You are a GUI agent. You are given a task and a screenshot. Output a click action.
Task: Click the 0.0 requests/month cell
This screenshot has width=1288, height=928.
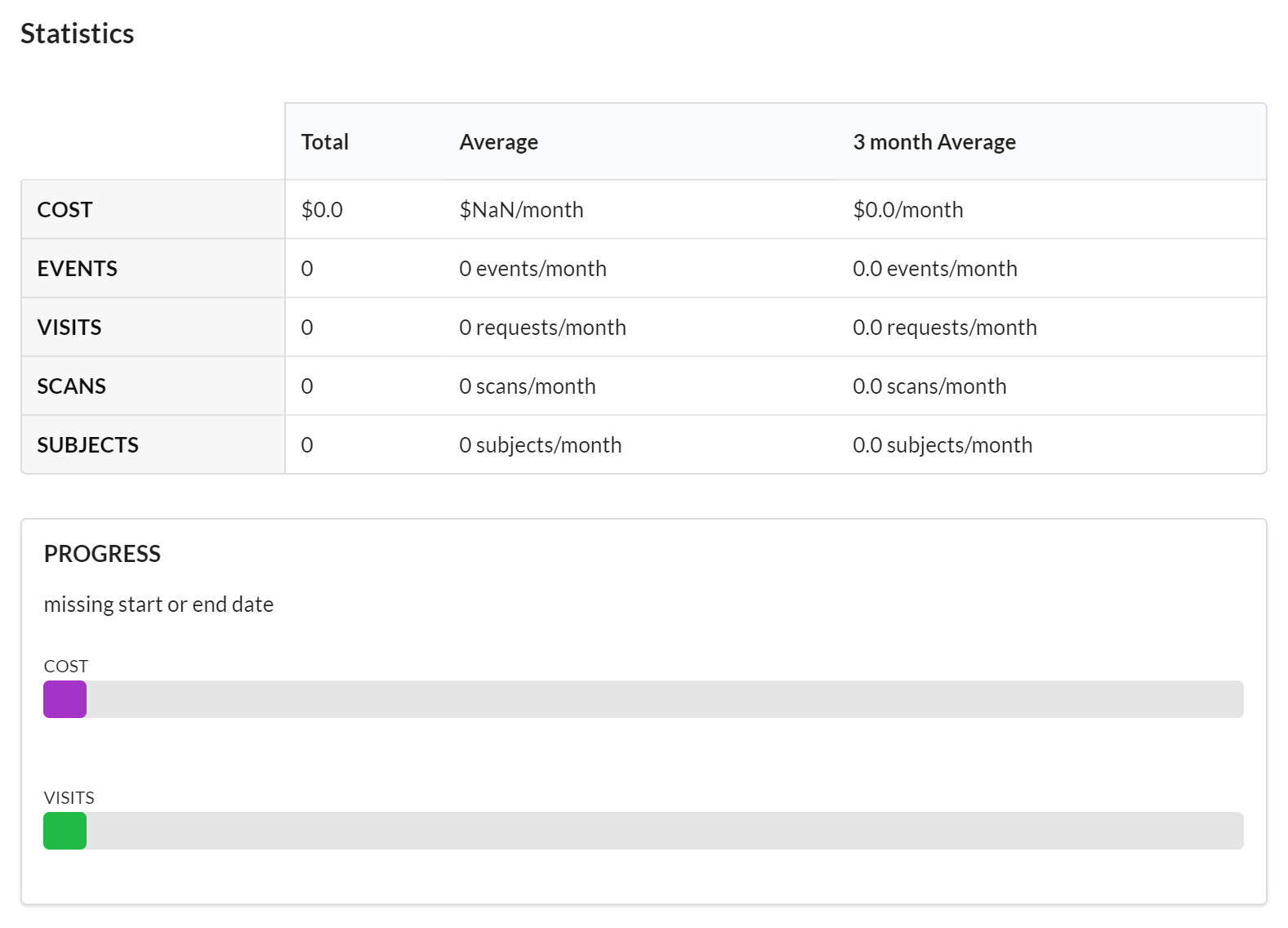click(944, 328)
